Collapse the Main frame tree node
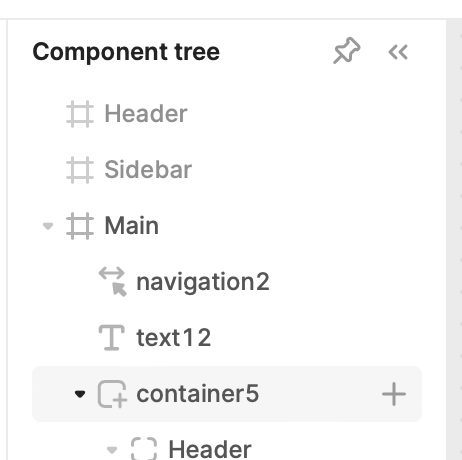The height and width of the screenshot is (460, 462). [48, 226]
